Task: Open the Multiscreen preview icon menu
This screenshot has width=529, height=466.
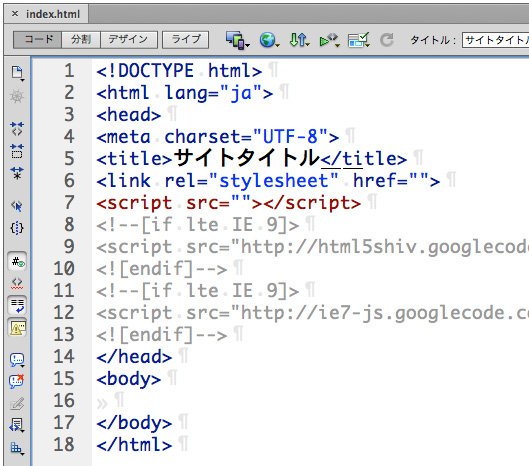Action: (x=238, y=40)
